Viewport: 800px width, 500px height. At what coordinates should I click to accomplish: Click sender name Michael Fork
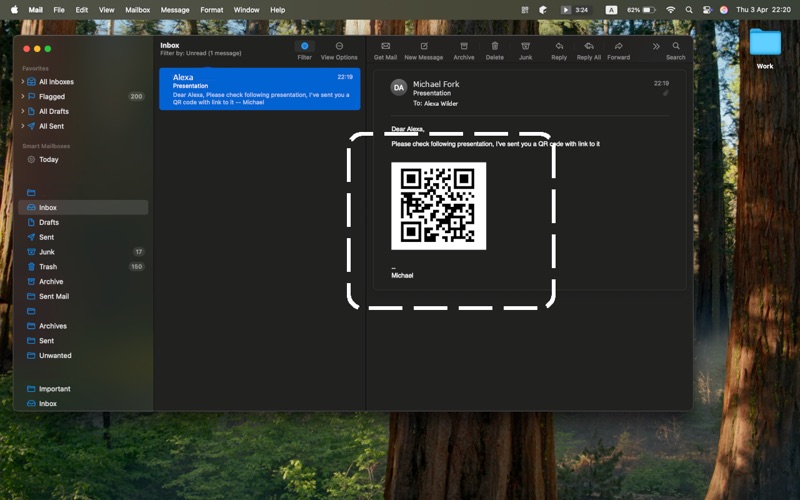click(x=436, y=84)
